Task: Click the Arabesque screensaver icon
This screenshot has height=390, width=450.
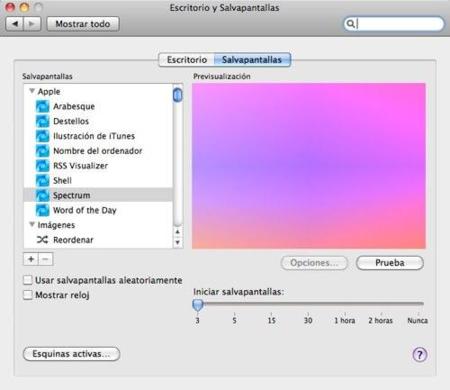Action: tap(42, 106)
